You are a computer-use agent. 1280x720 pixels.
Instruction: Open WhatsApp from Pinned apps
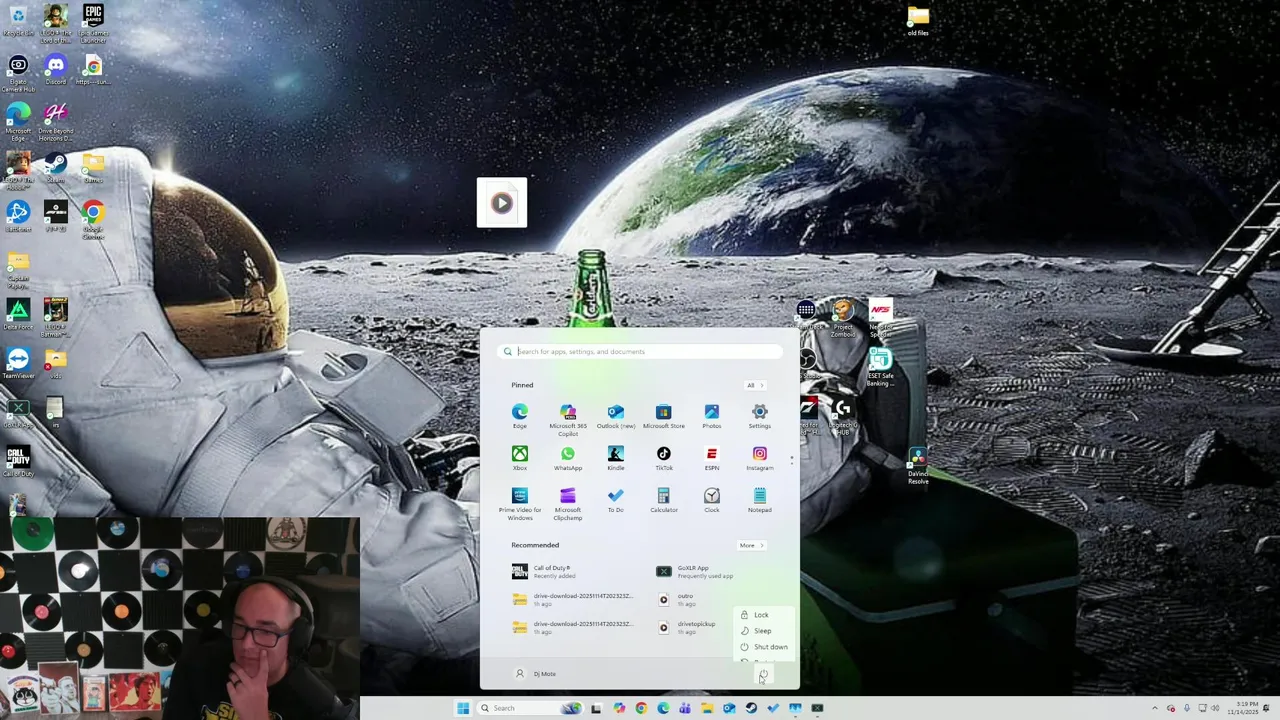[568, 458]
